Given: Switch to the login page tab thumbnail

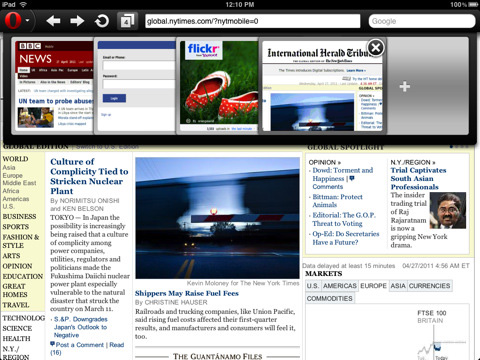Looking at the screenshot, I should (x=135, y=86).
